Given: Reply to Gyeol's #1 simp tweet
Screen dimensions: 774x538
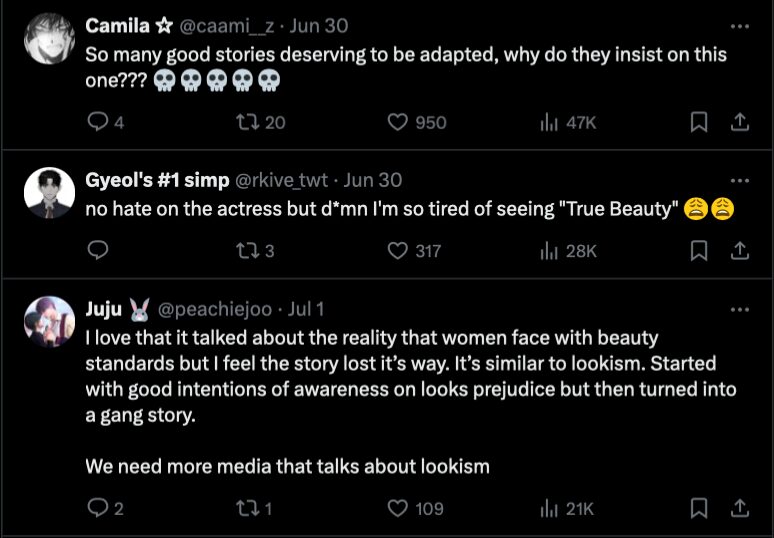Looking at the screenshot, I should click(x=98, y=250).
